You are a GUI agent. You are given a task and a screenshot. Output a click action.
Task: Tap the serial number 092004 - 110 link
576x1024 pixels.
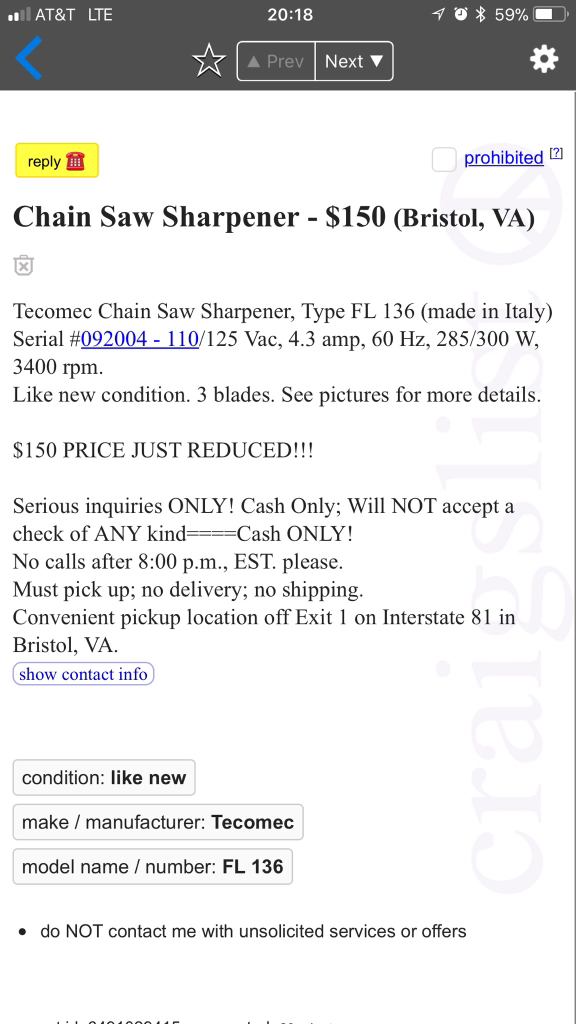[140, 340]
